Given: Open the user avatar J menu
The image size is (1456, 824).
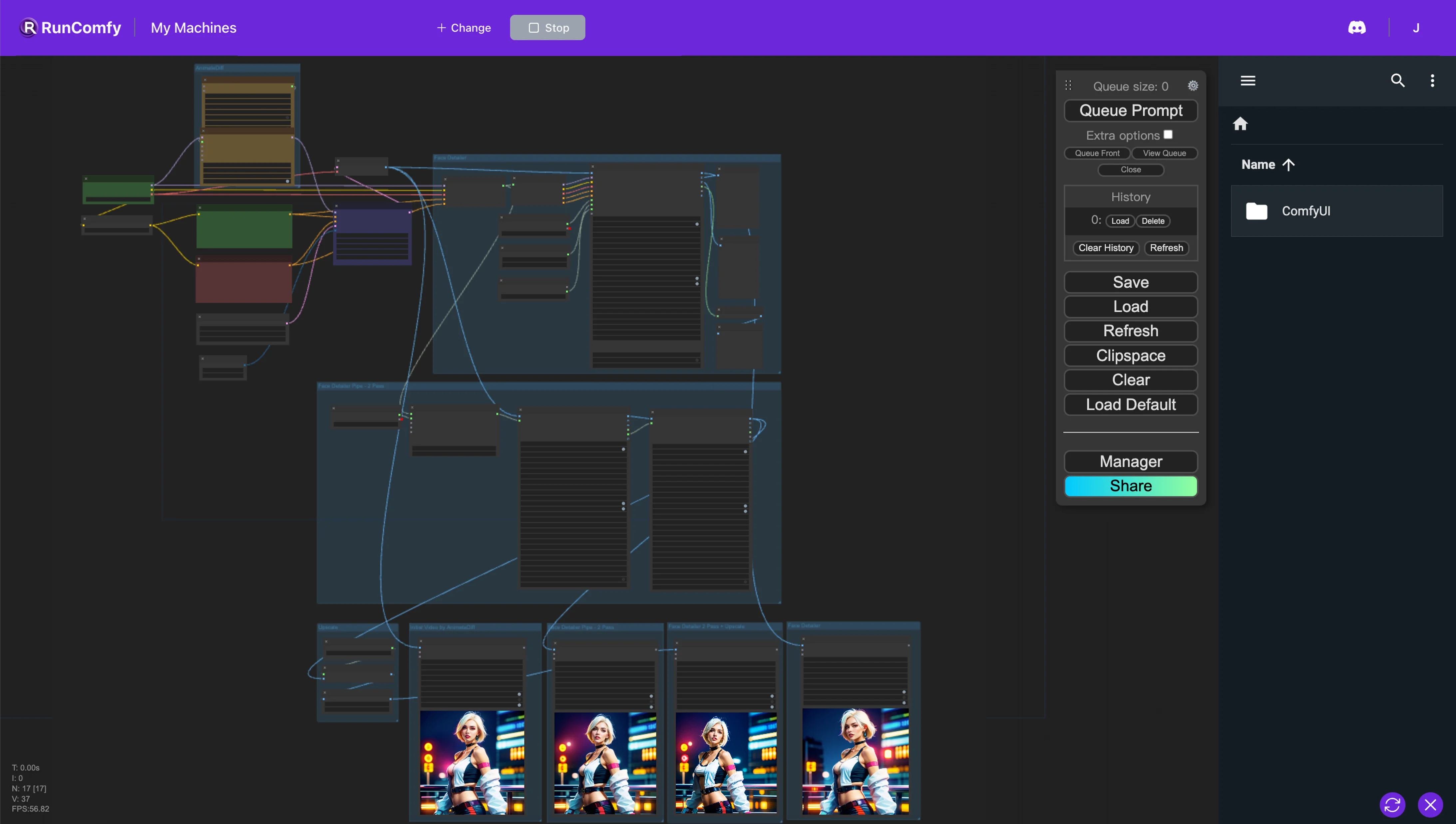Looking at the screenshot, I should [x=1416, y=28].
